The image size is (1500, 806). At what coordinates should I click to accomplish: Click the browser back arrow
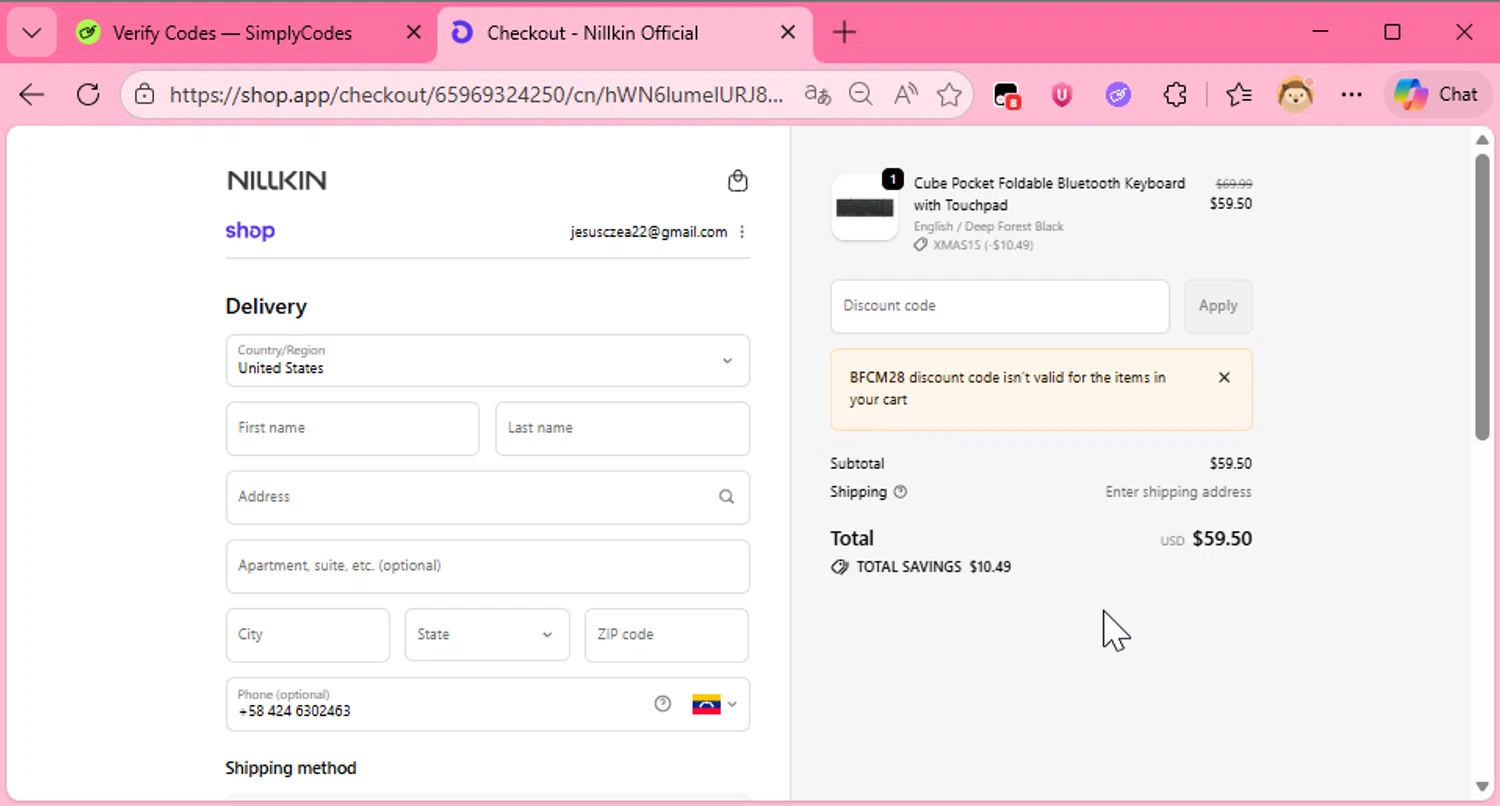(x=32, y=95)
